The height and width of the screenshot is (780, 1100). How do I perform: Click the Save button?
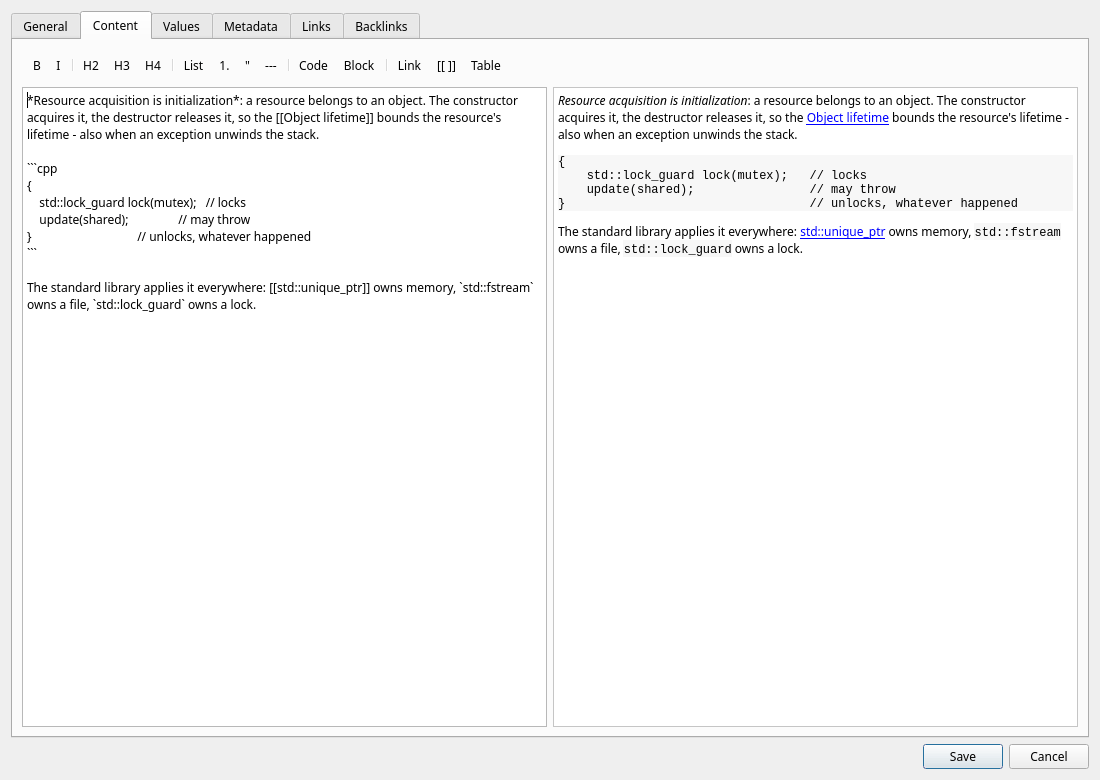962,756
